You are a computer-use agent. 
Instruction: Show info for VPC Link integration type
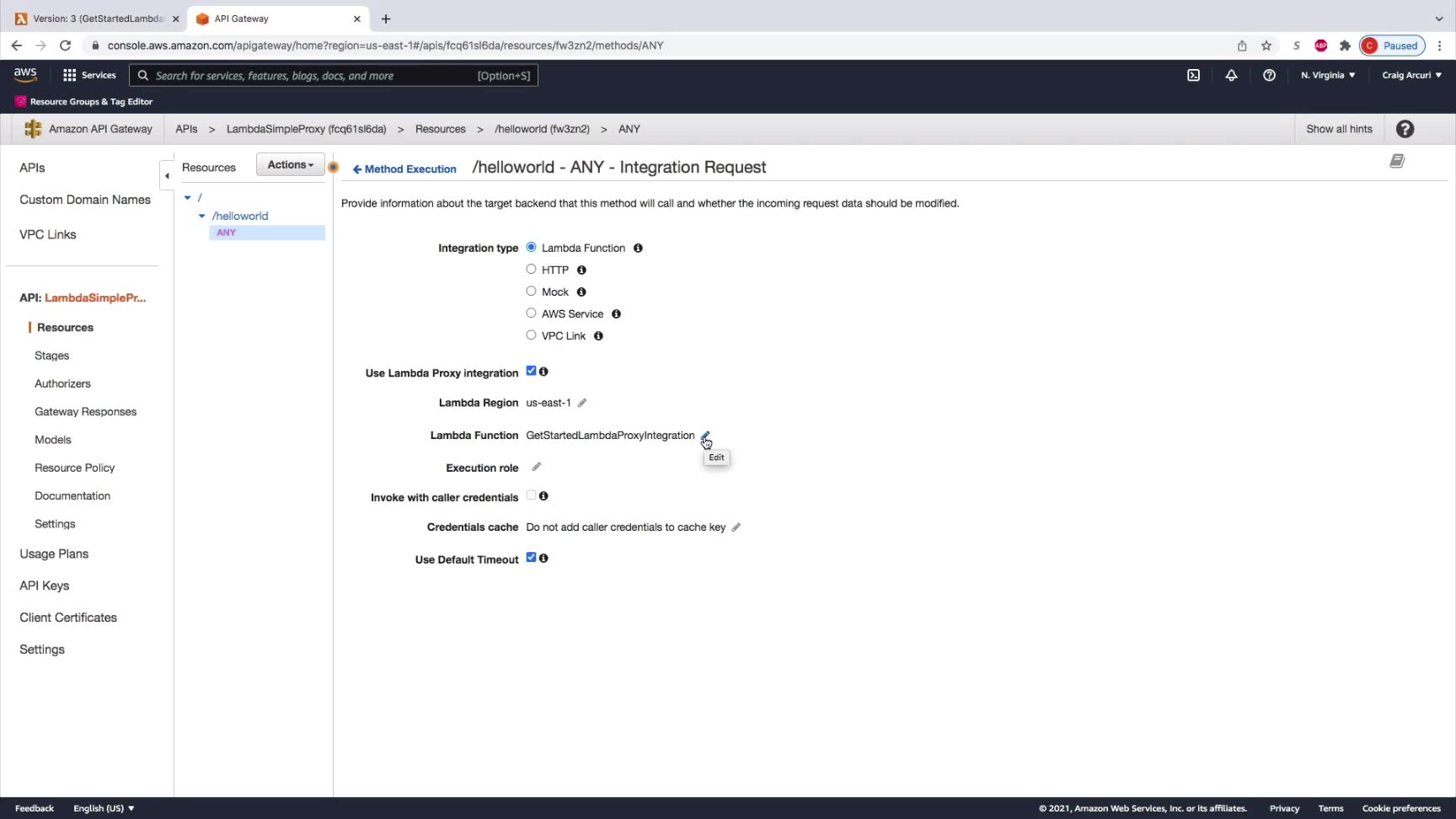tap(598, 335)
